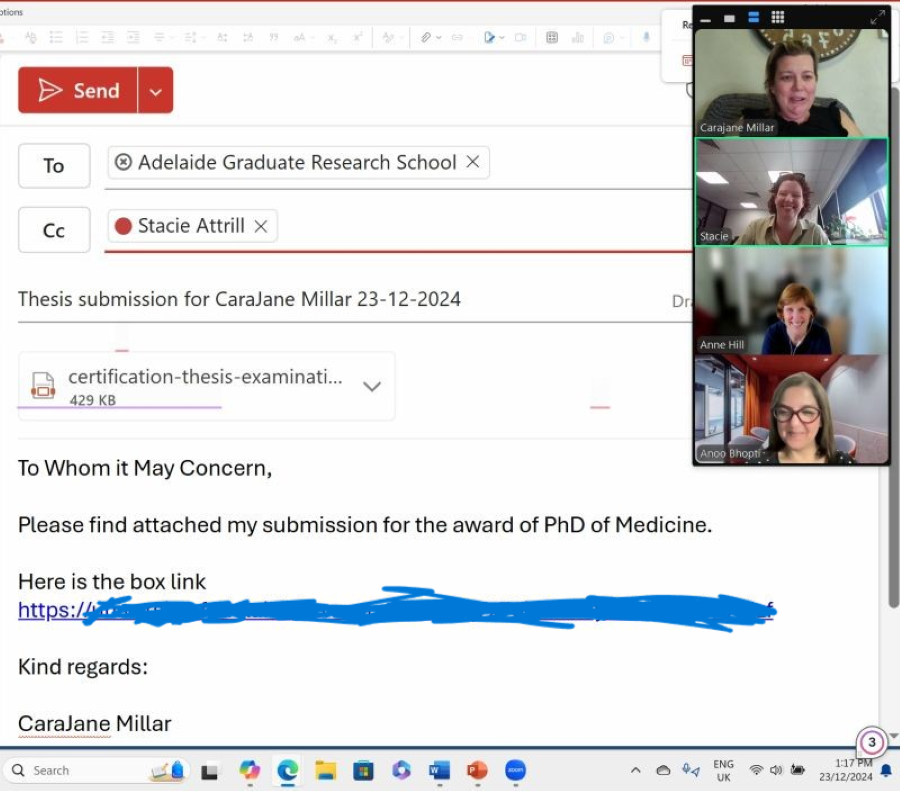Open the box link in email body
Image resolution: width=900 pixels, height=791 pixels.
[x=50, y=610]
